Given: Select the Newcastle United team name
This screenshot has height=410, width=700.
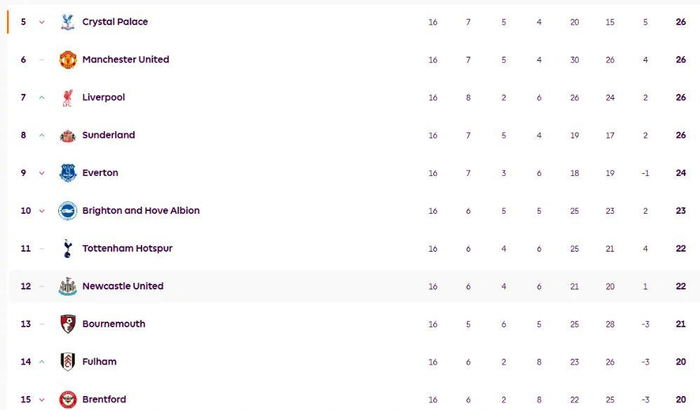Looking at the screenshot, I should pyautogui.click(x=122, y=286).
